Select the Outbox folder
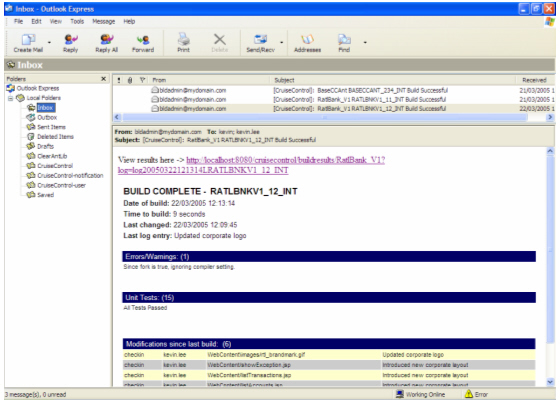560x404 pixels. pos(47,117)
